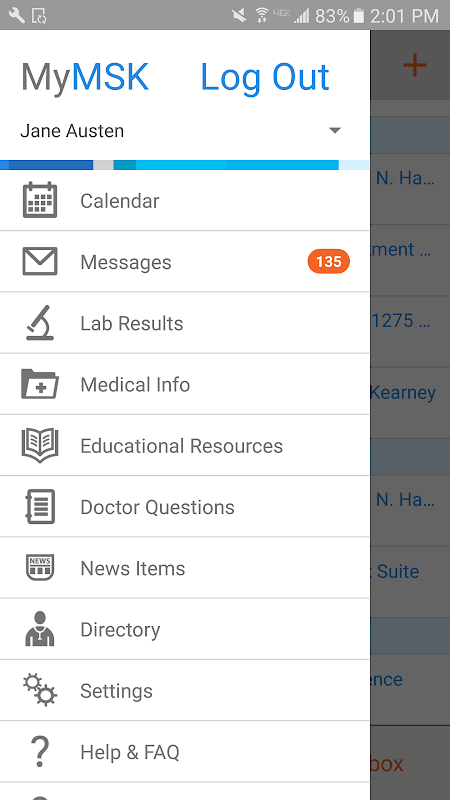Tap the Settings gears icon
This screenshot has height=800, width=450.
(40, 690)
